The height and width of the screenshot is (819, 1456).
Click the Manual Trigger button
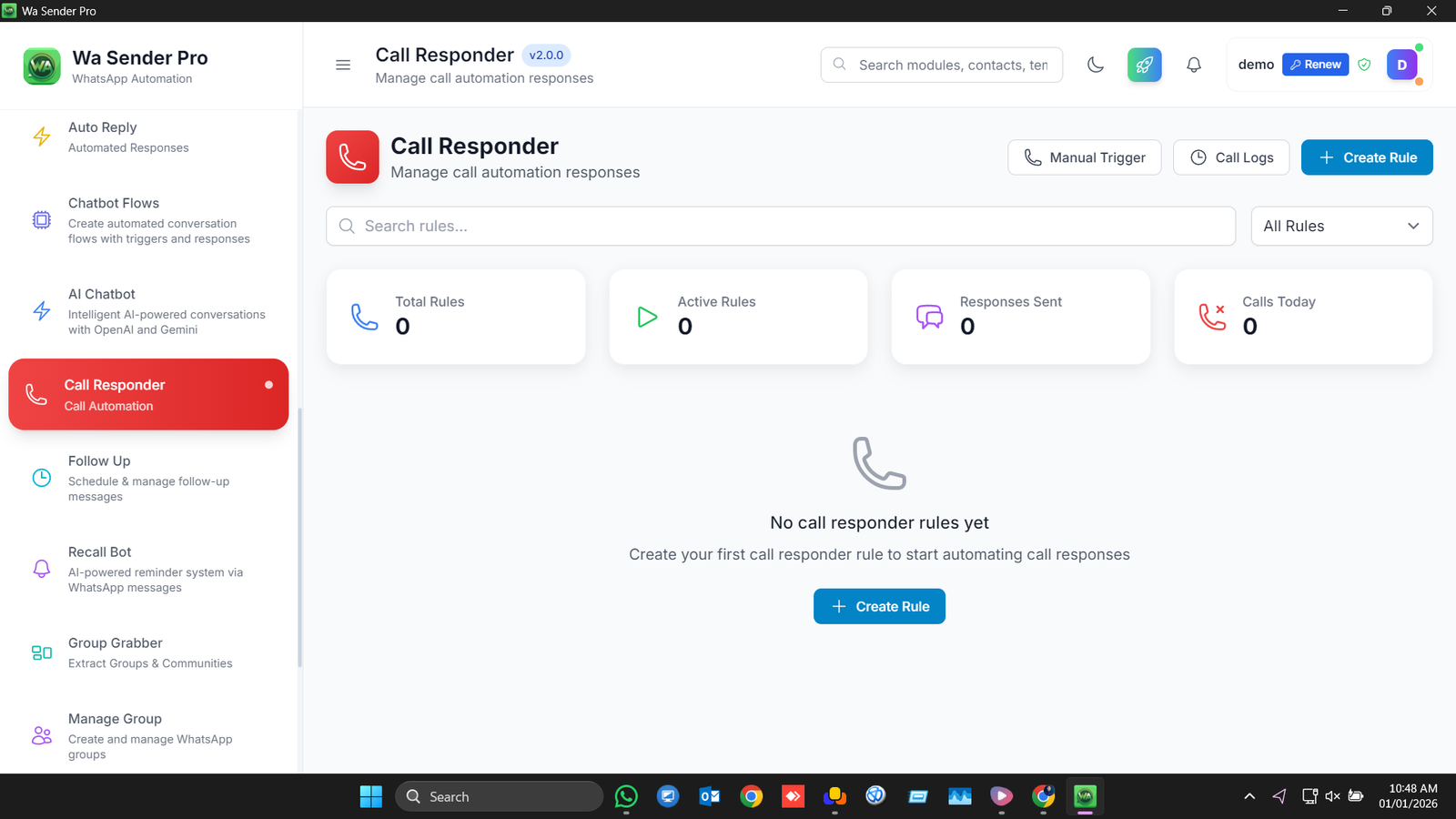(x=1084, y=157)
